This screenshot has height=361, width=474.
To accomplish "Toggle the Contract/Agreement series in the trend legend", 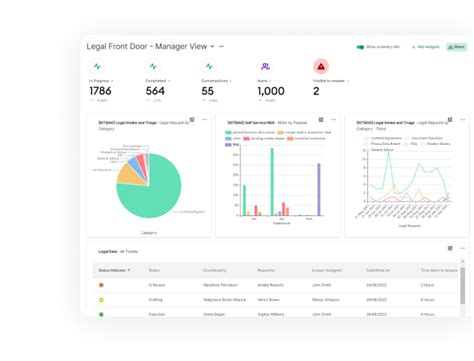I will [x=383, y=138].
